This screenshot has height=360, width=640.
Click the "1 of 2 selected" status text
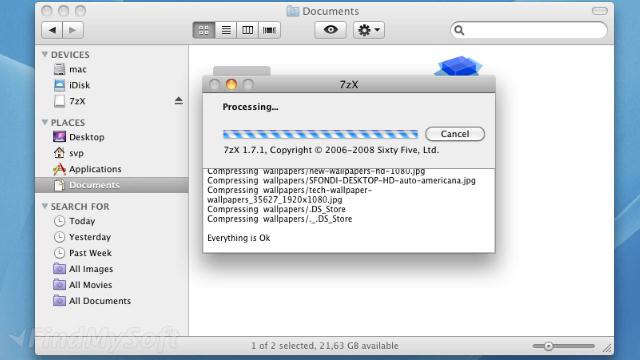pyautogui.click(x=324, y=346)
